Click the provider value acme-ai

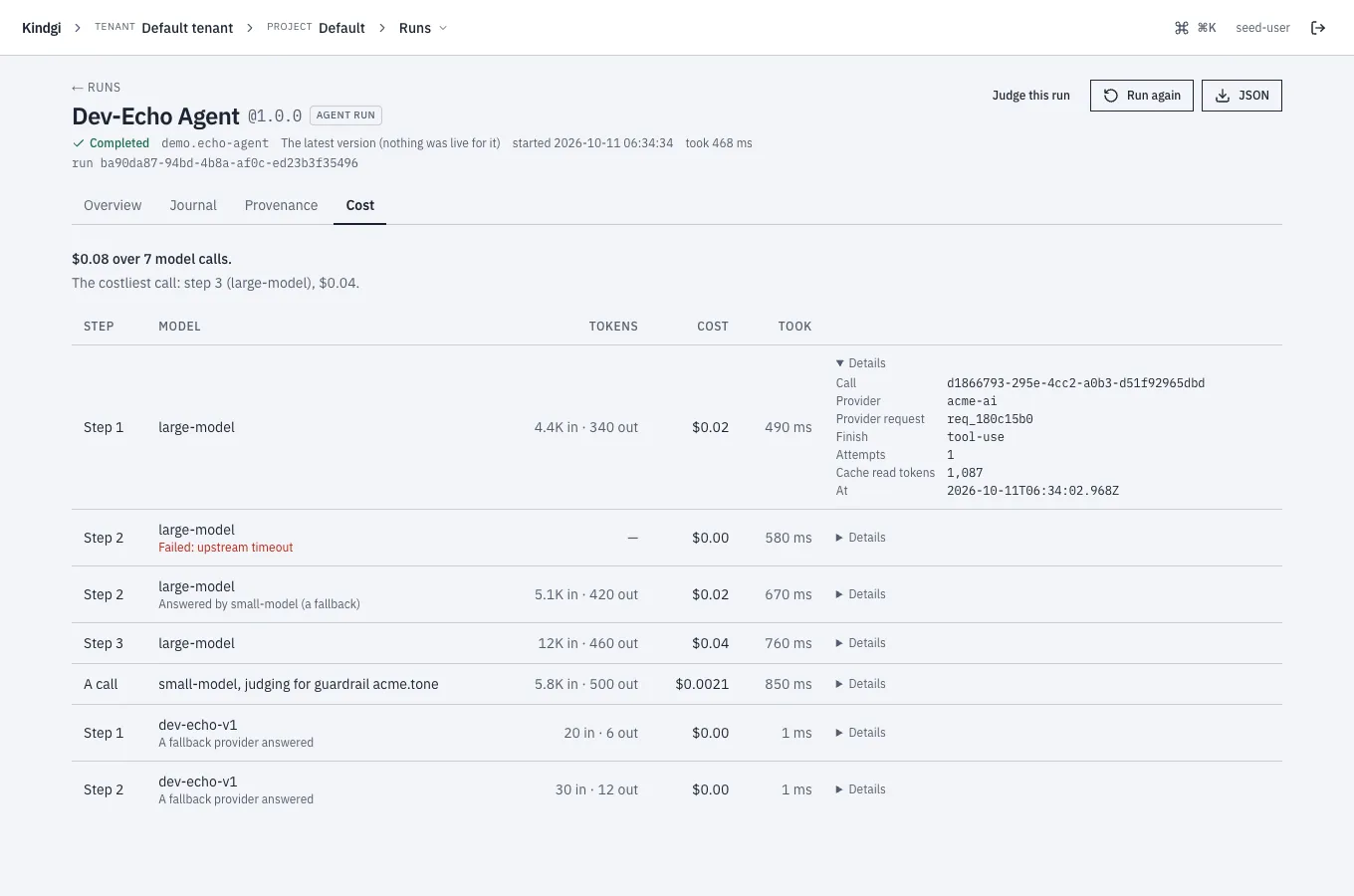point(972,401)
